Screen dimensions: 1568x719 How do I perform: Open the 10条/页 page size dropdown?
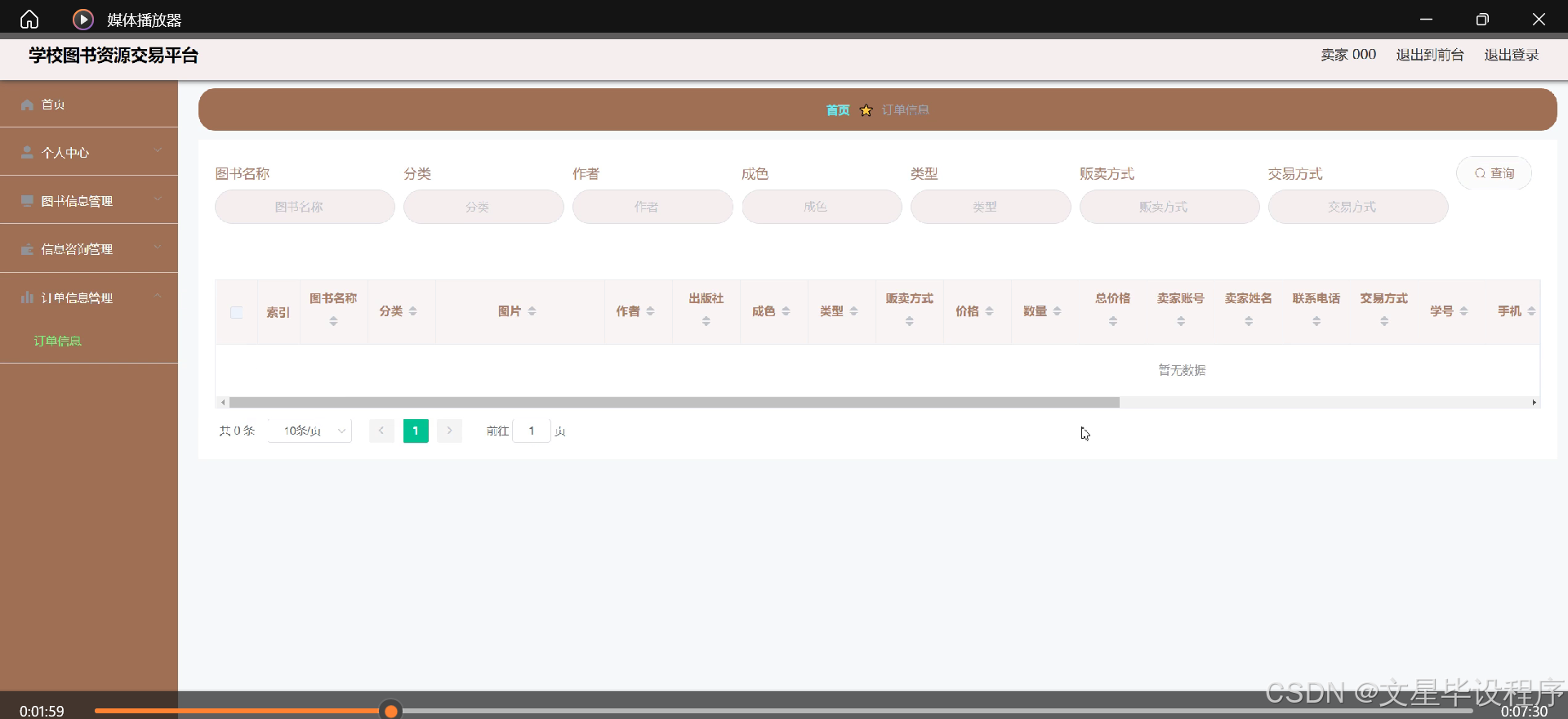click(310, 431)
